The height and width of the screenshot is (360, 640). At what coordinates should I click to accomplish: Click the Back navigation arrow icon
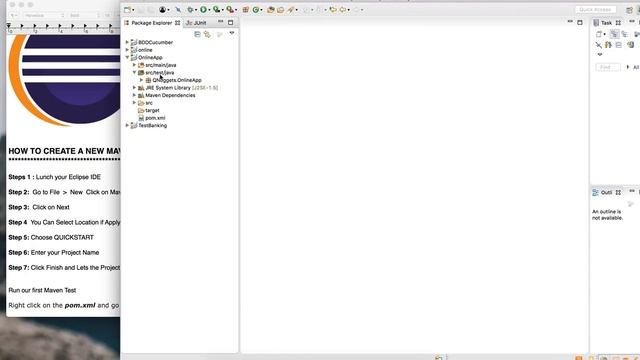[343, 9]
